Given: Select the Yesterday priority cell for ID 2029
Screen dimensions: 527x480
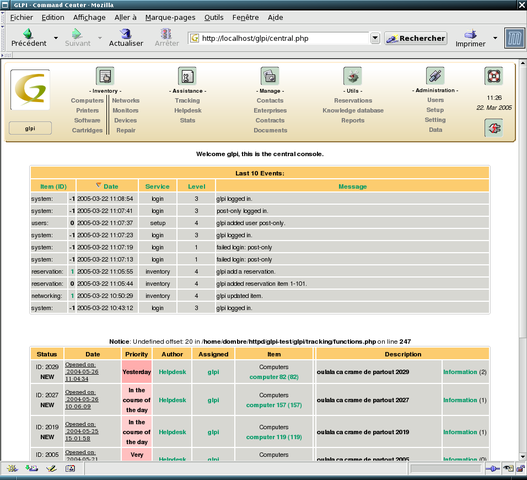Looking at the screenshot, I should (136, 371).
